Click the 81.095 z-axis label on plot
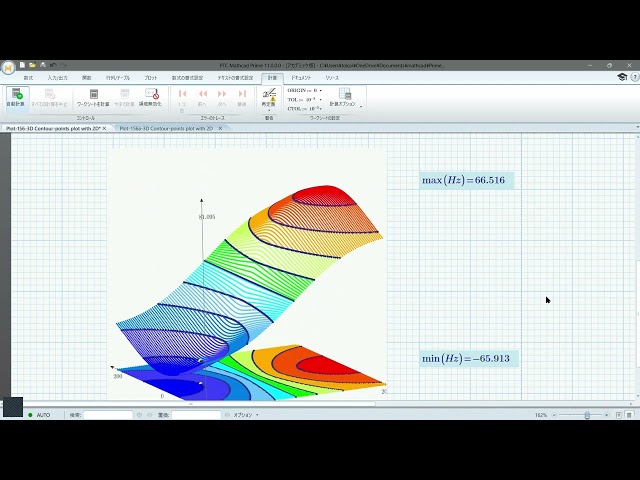 [207, 217]
